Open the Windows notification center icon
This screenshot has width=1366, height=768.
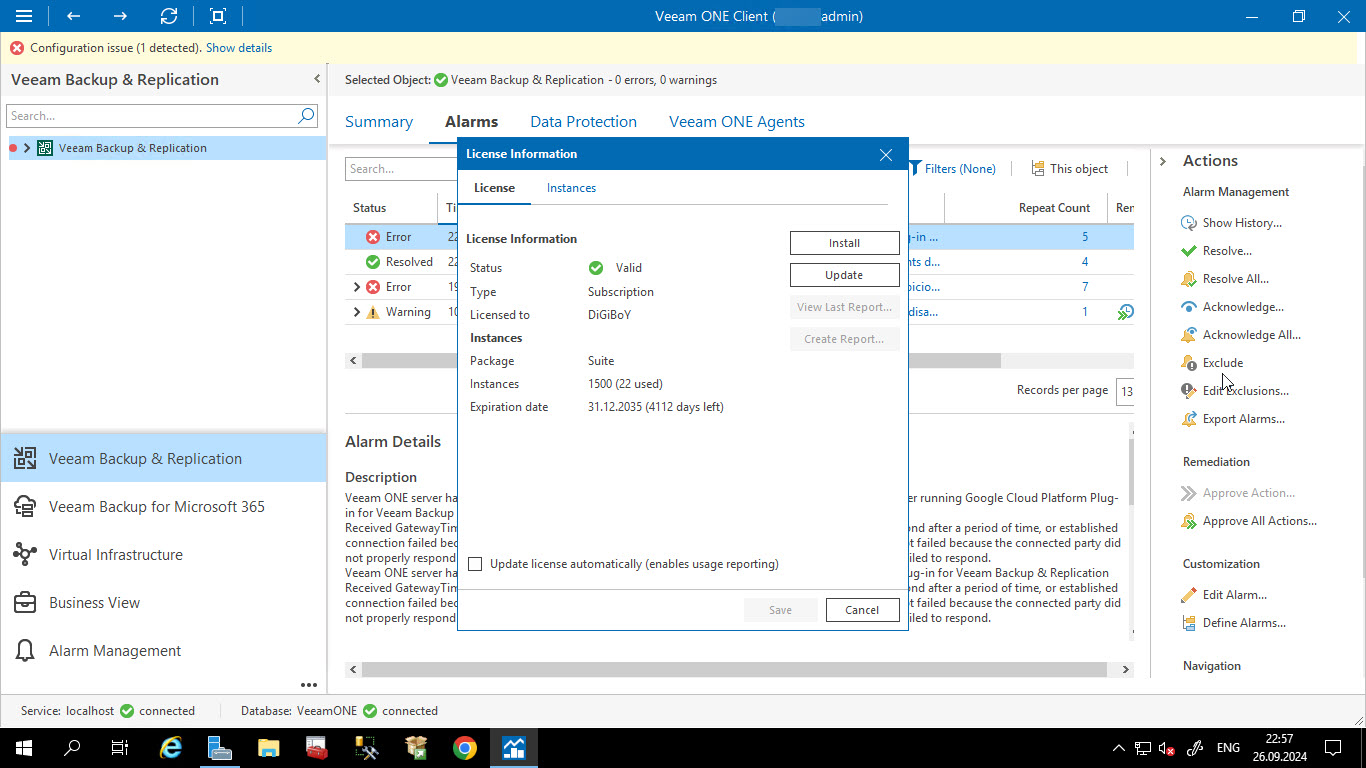(x=1333, y=747)
